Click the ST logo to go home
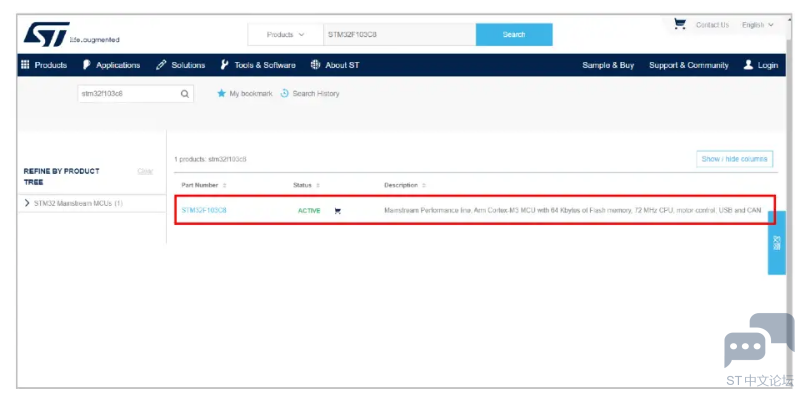This screenshot has height=396, width=803. click(x=47, y=34)
